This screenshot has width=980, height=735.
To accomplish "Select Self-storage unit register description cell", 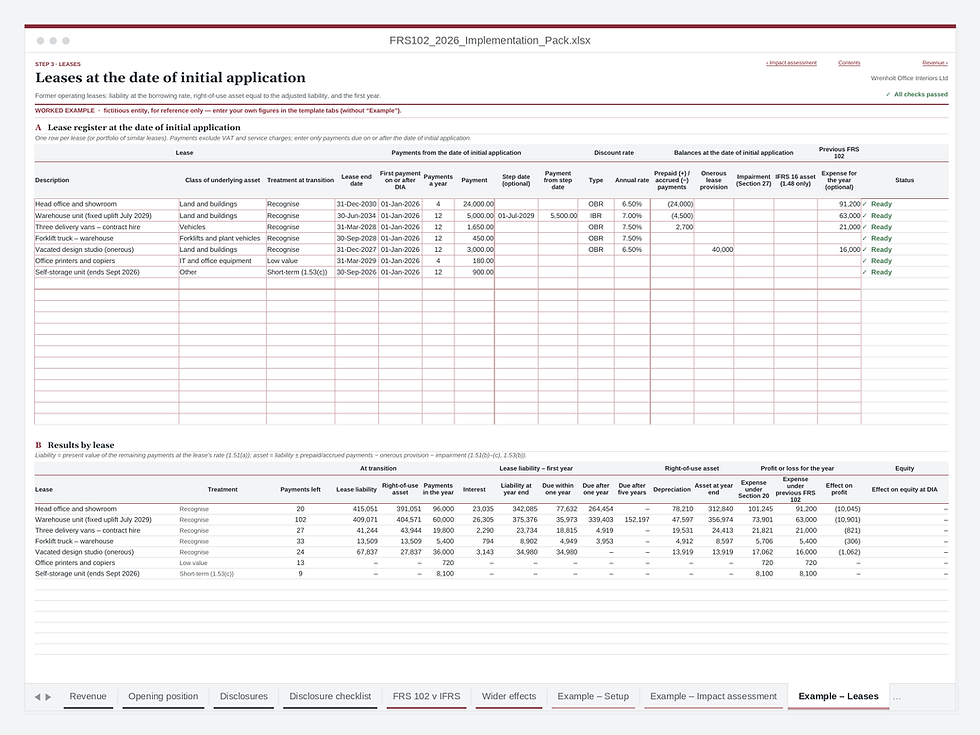I will click(106, 272).
